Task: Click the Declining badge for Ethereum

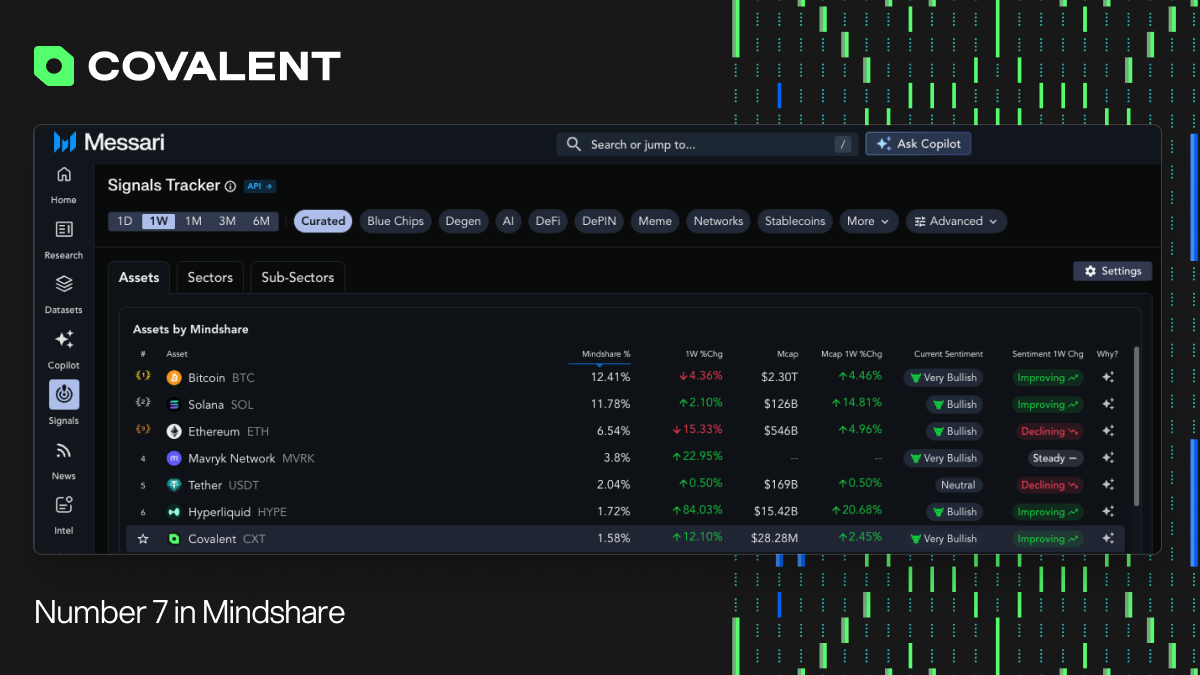Action: point(1048,432)
